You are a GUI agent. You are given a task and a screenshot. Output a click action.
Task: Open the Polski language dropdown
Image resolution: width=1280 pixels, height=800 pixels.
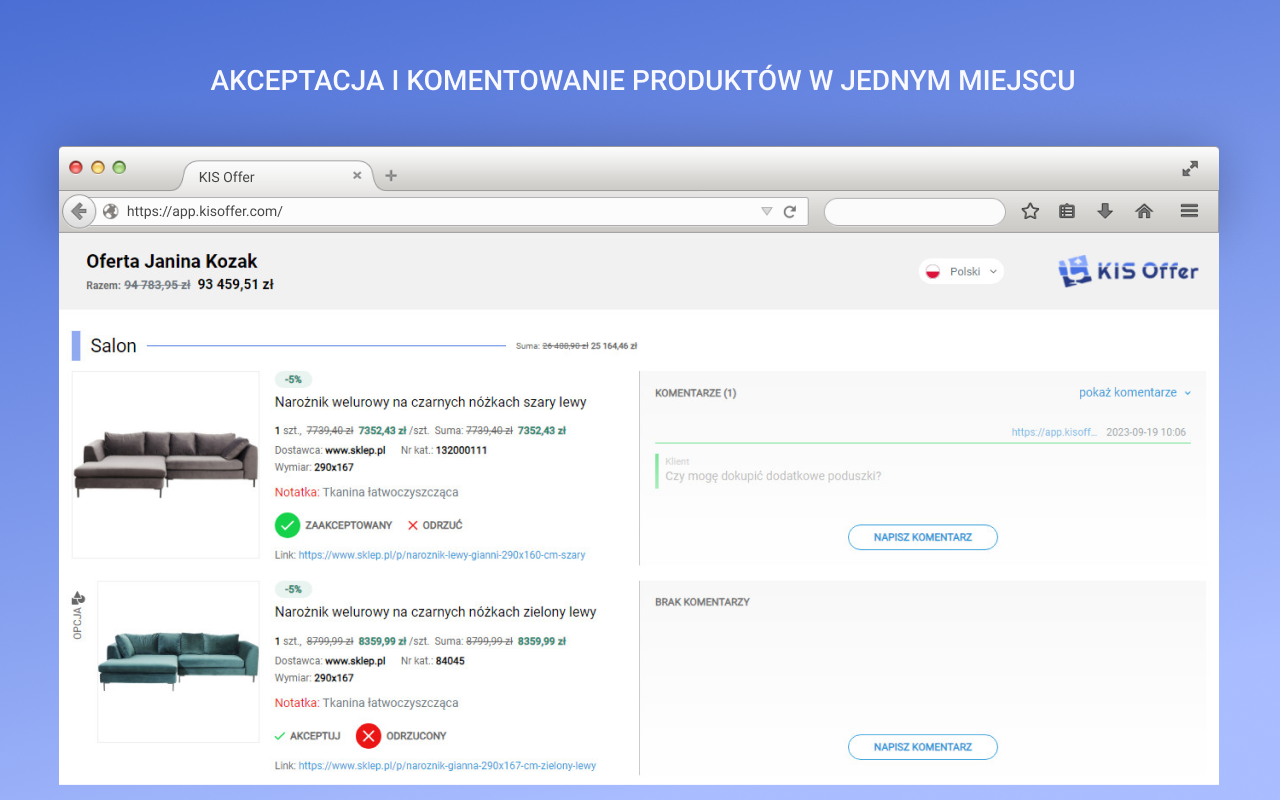[961, 271]
